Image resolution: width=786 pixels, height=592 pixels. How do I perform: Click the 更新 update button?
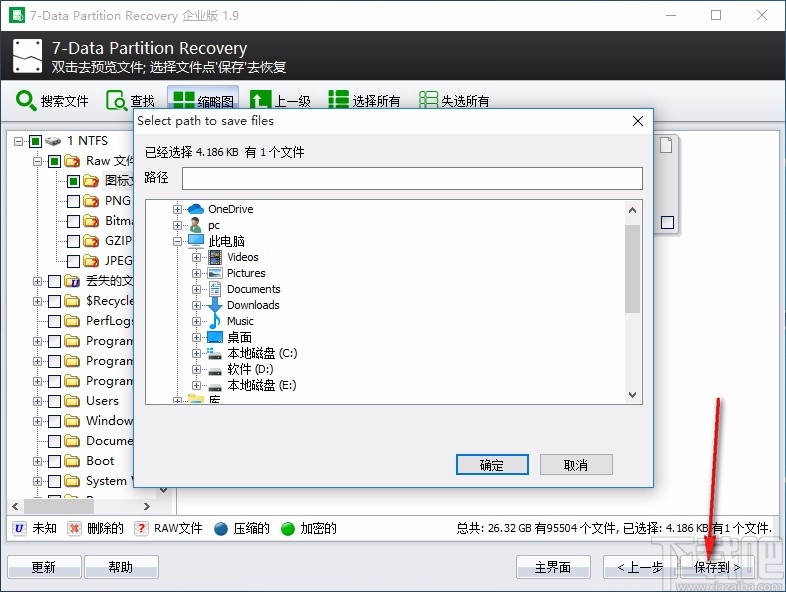coord(44,567)
